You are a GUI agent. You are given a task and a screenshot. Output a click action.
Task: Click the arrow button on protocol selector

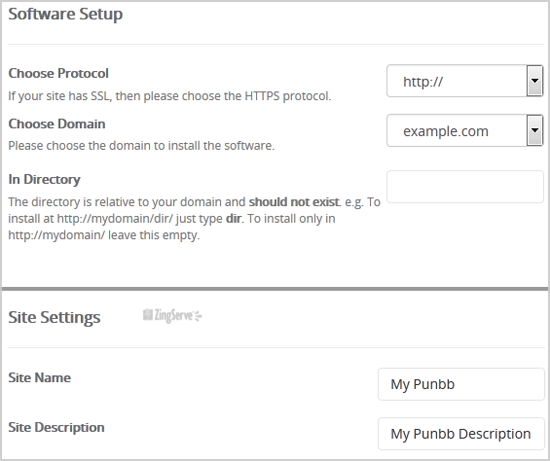click(535, 81)
